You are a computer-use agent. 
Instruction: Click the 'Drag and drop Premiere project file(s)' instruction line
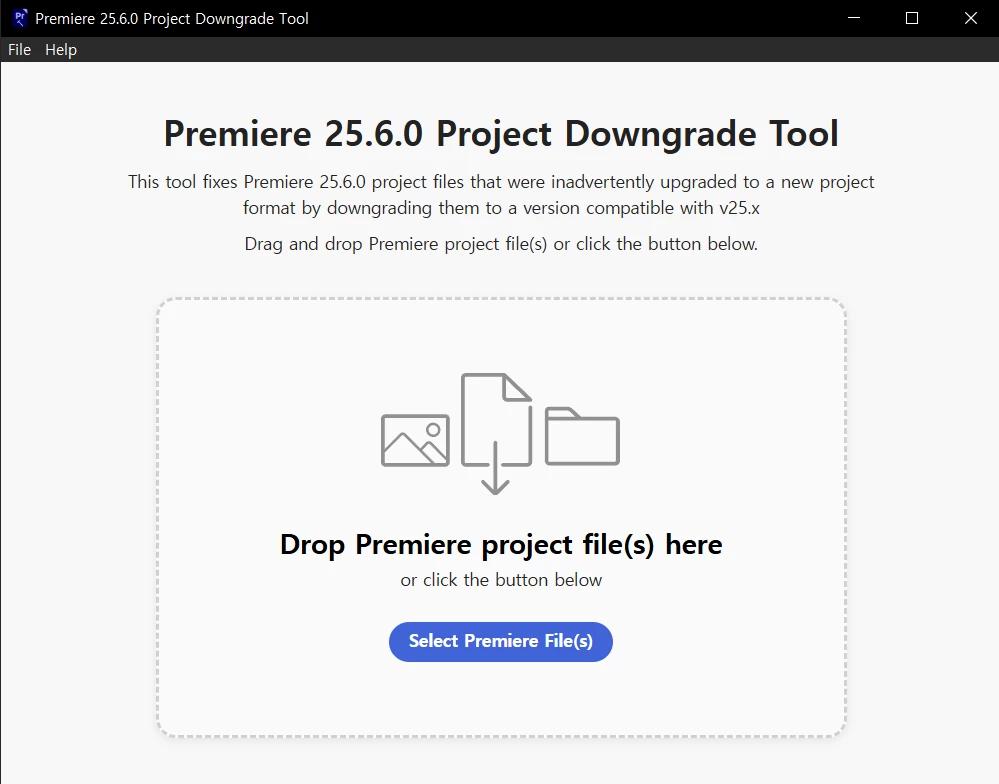501,244
